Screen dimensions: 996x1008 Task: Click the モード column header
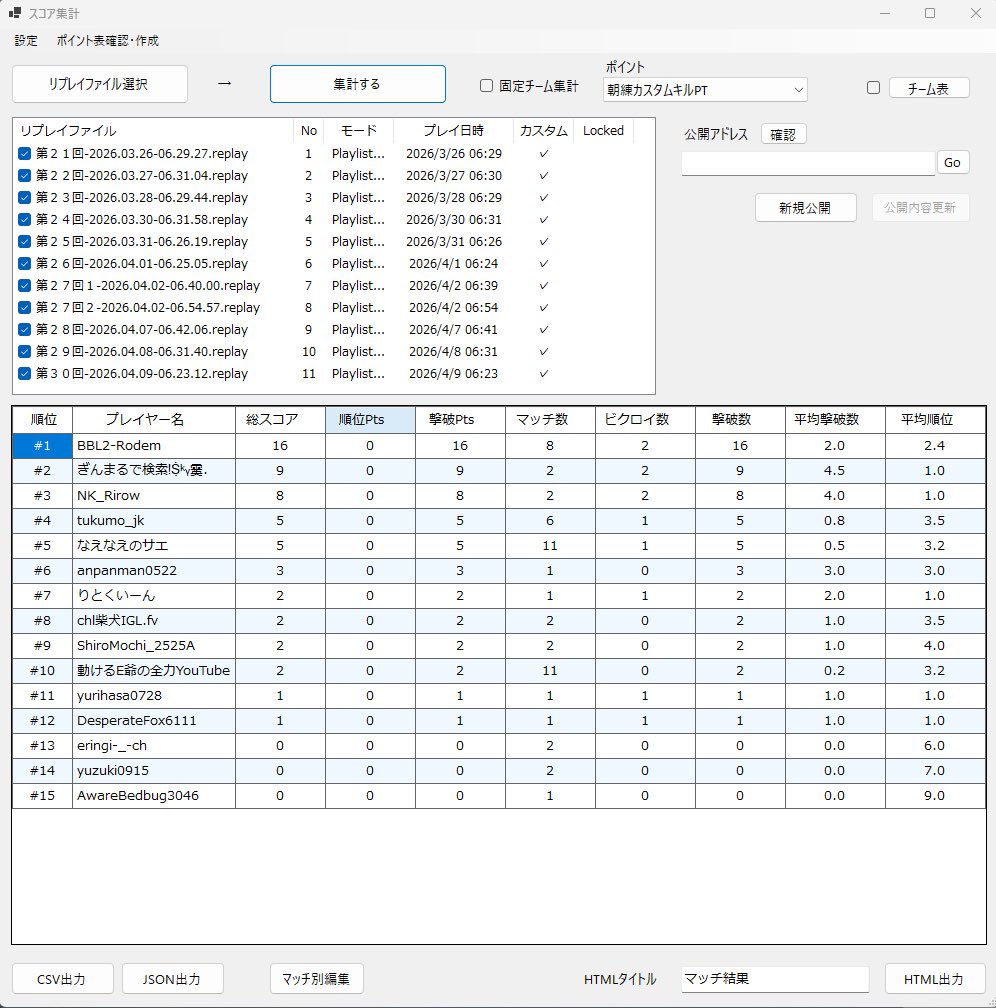[359, 130]
